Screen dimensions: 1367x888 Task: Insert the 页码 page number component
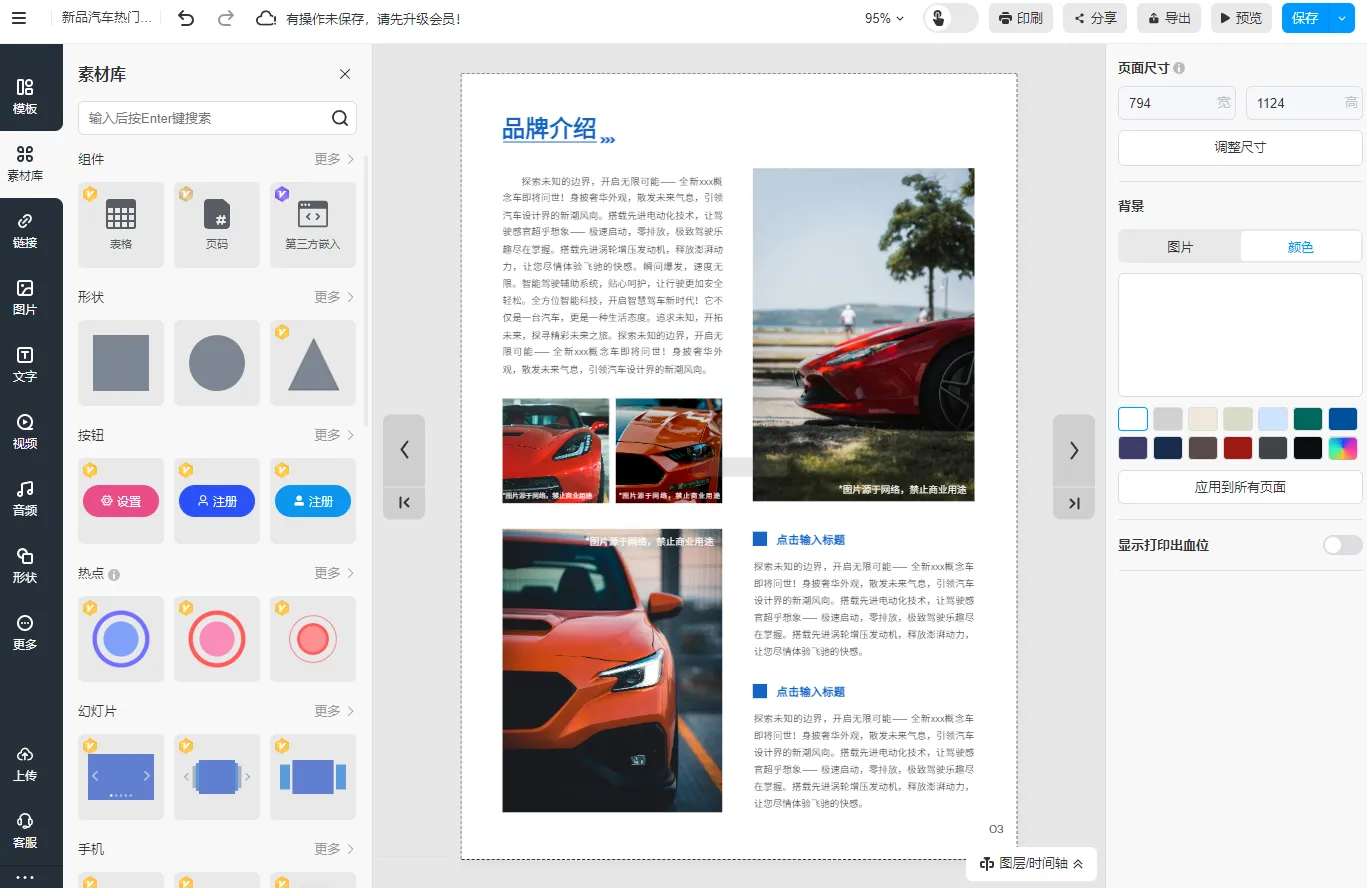(217, 224)
